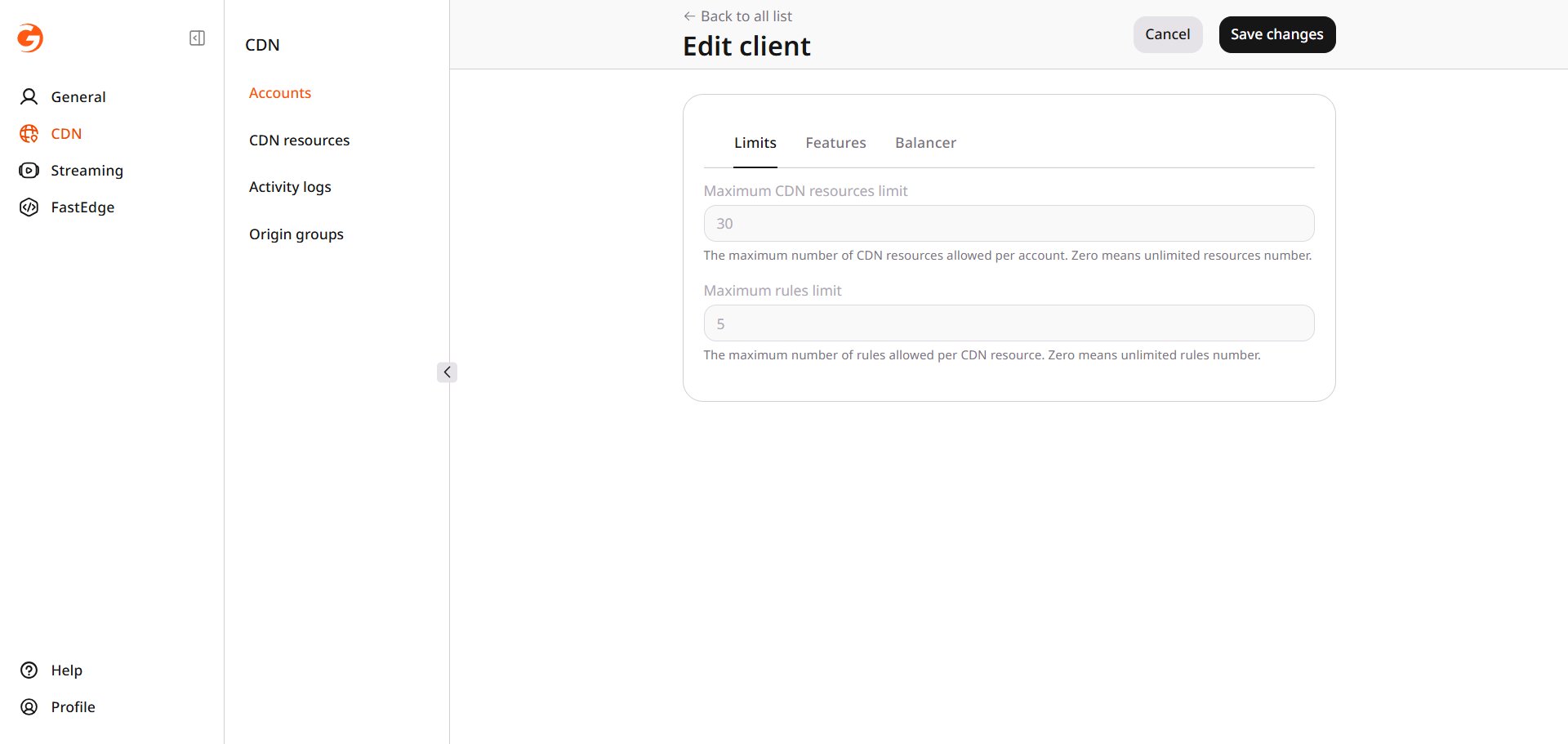1568x744 pixels.
Task: Go to Accounts in CDN menu
Action: (280, 93)
